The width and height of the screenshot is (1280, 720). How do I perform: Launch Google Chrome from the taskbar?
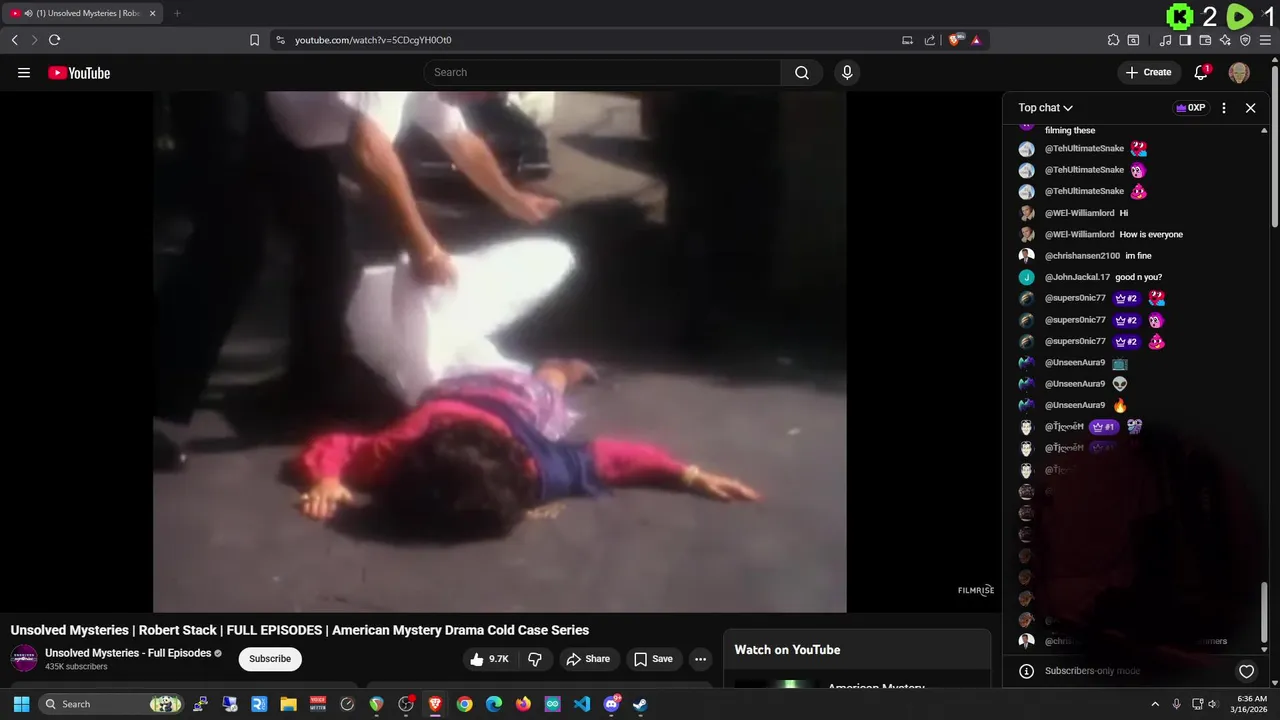464,704
